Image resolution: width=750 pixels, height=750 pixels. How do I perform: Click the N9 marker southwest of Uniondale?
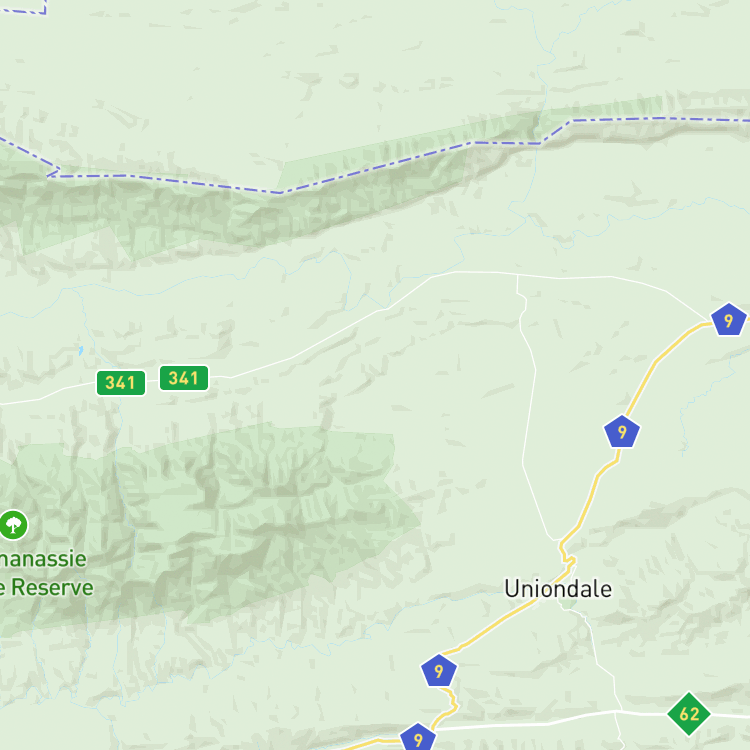pyautogui.click(x=439, y=671)
